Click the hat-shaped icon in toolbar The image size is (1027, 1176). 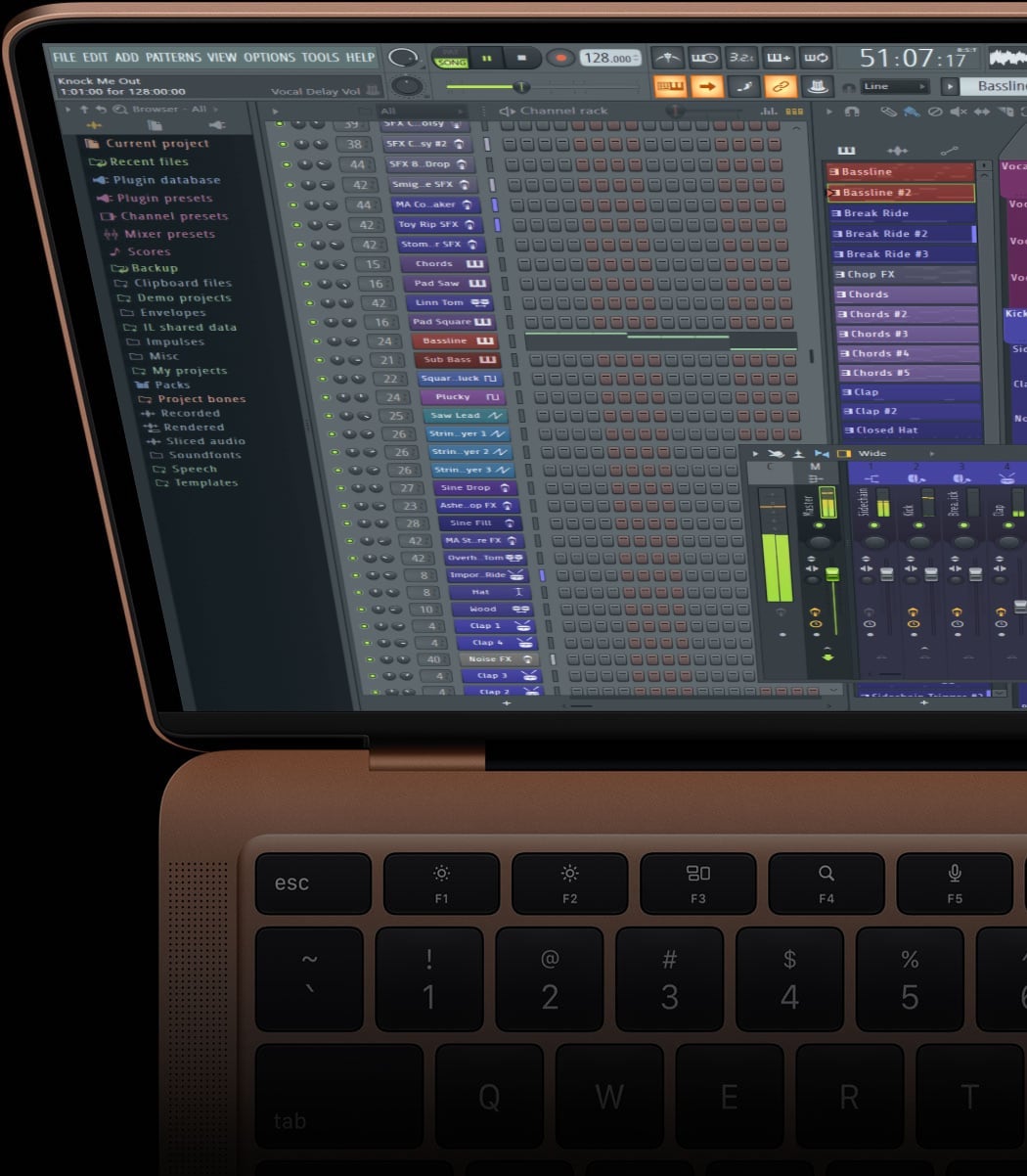click(x=818, y=86)
